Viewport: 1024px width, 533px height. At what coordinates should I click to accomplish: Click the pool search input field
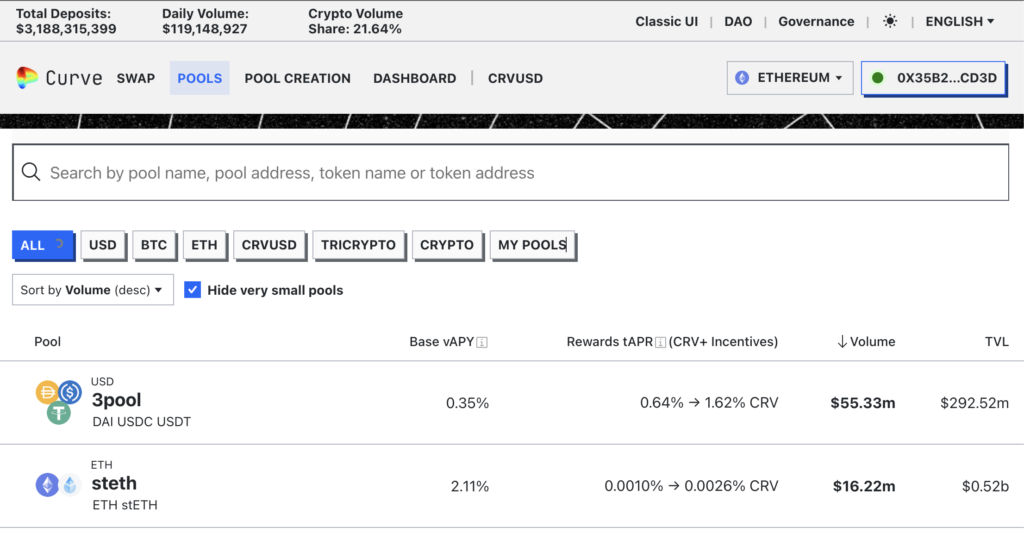(511, 172)
